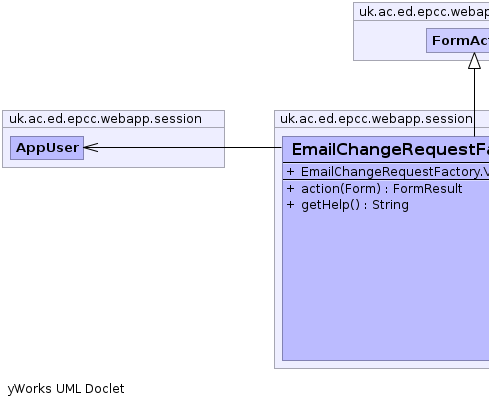Click the EmailChangeRequestFactory.V field entry
This screenshot has height=406, width=489.
[x=395, y=172]
